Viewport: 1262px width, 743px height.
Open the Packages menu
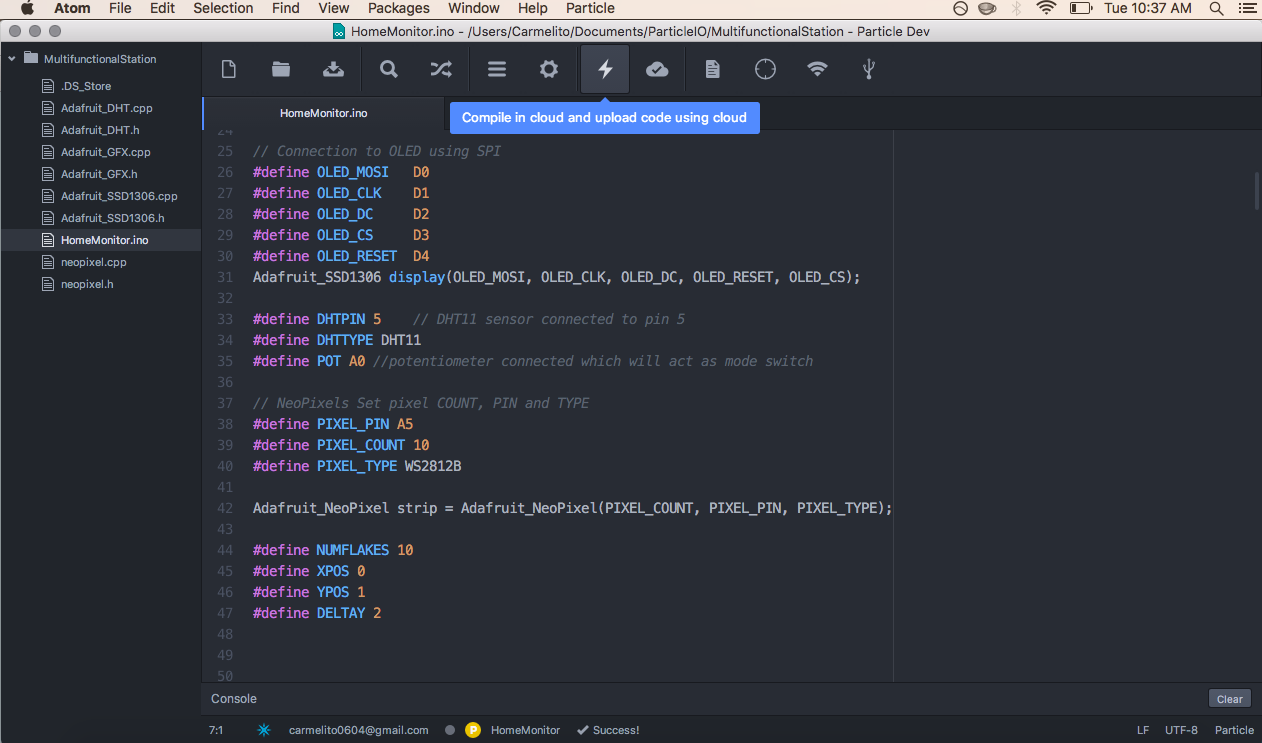(x=399, y=8)
